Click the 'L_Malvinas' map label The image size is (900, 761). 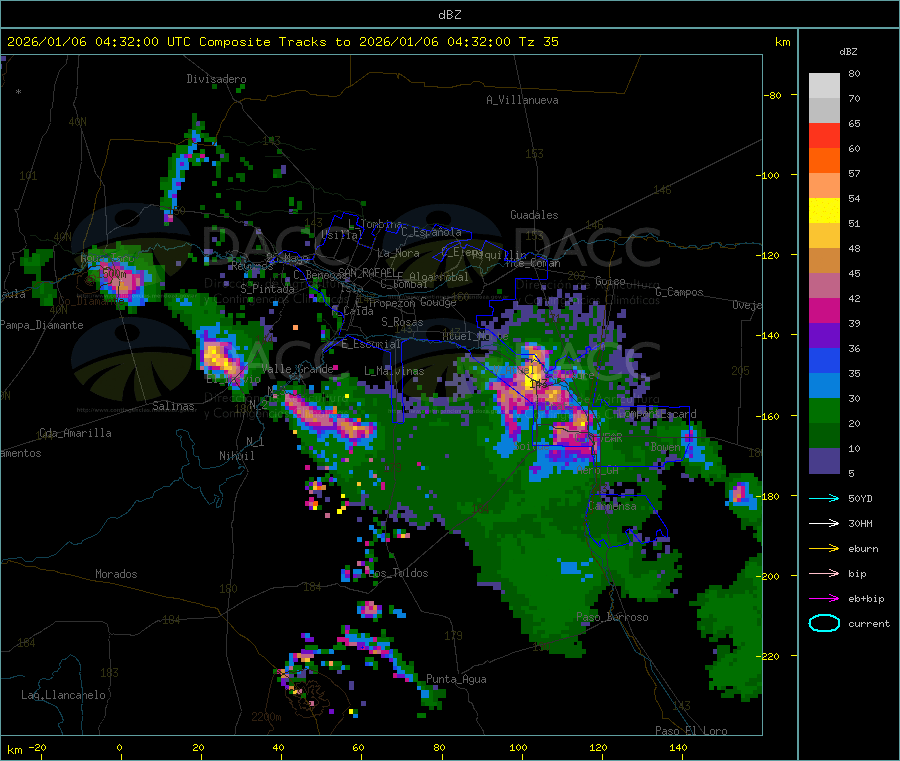pos(394,371)
